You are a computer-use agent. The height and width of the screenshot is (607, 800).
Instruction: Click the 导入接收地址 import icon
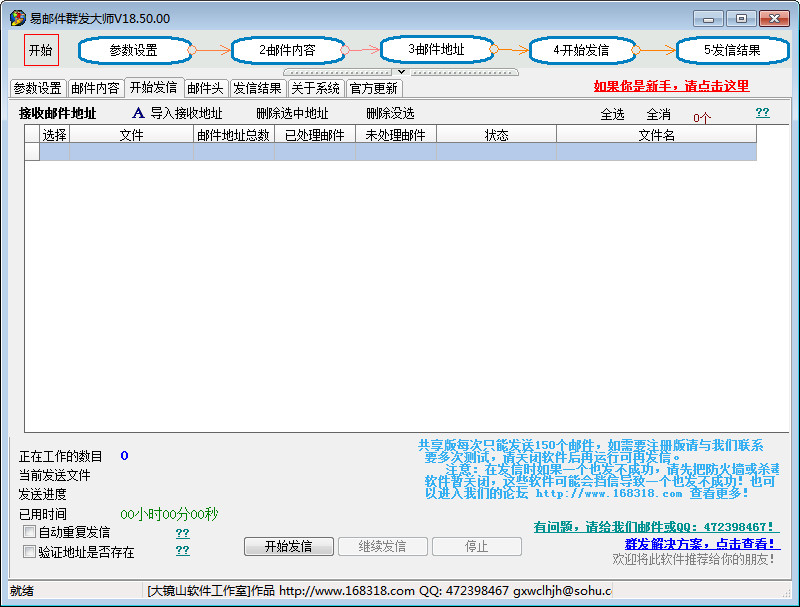pos(139,114)
